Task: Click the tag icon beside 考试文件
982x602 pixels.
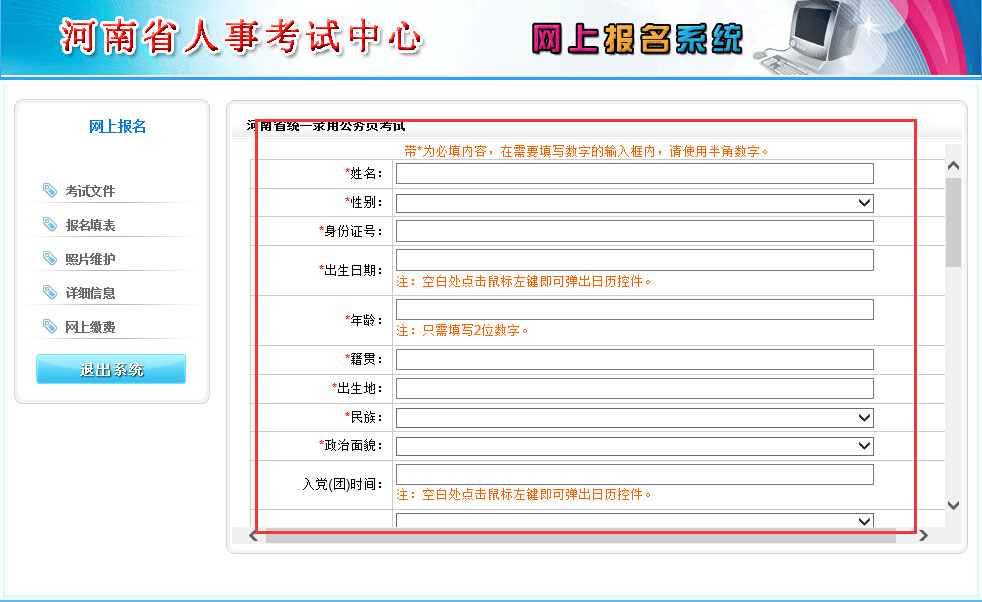Action: click(x=50, y=190)
